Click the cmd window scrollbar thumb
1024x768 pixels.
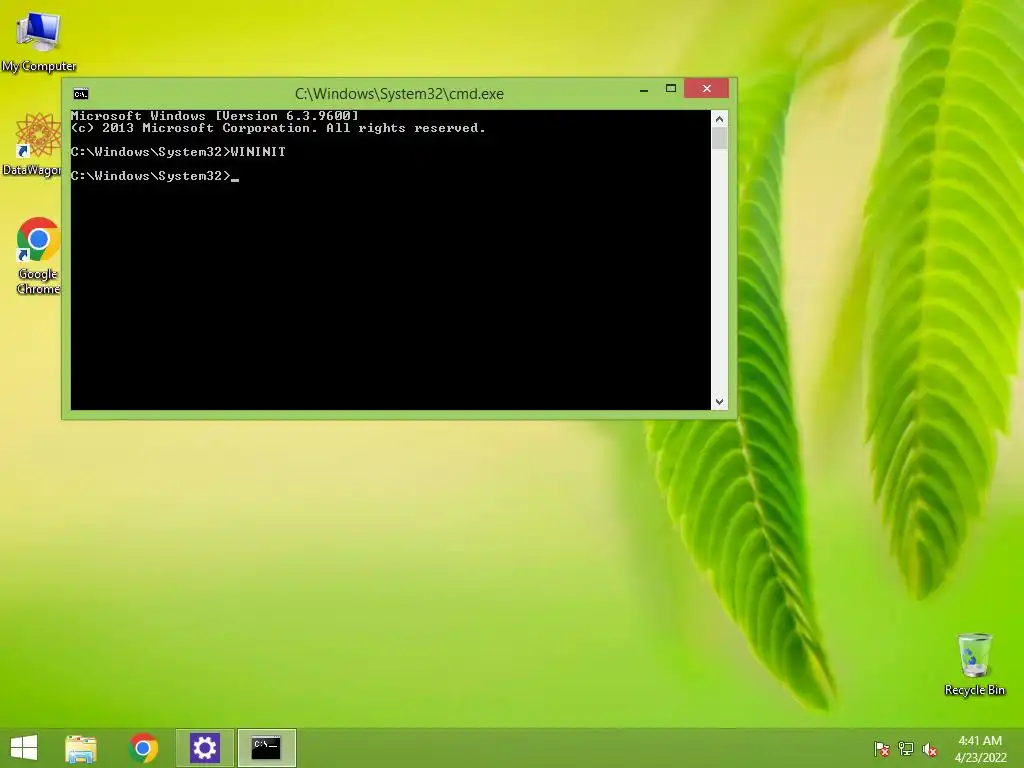pyautogui.click(x=719, y=138)
